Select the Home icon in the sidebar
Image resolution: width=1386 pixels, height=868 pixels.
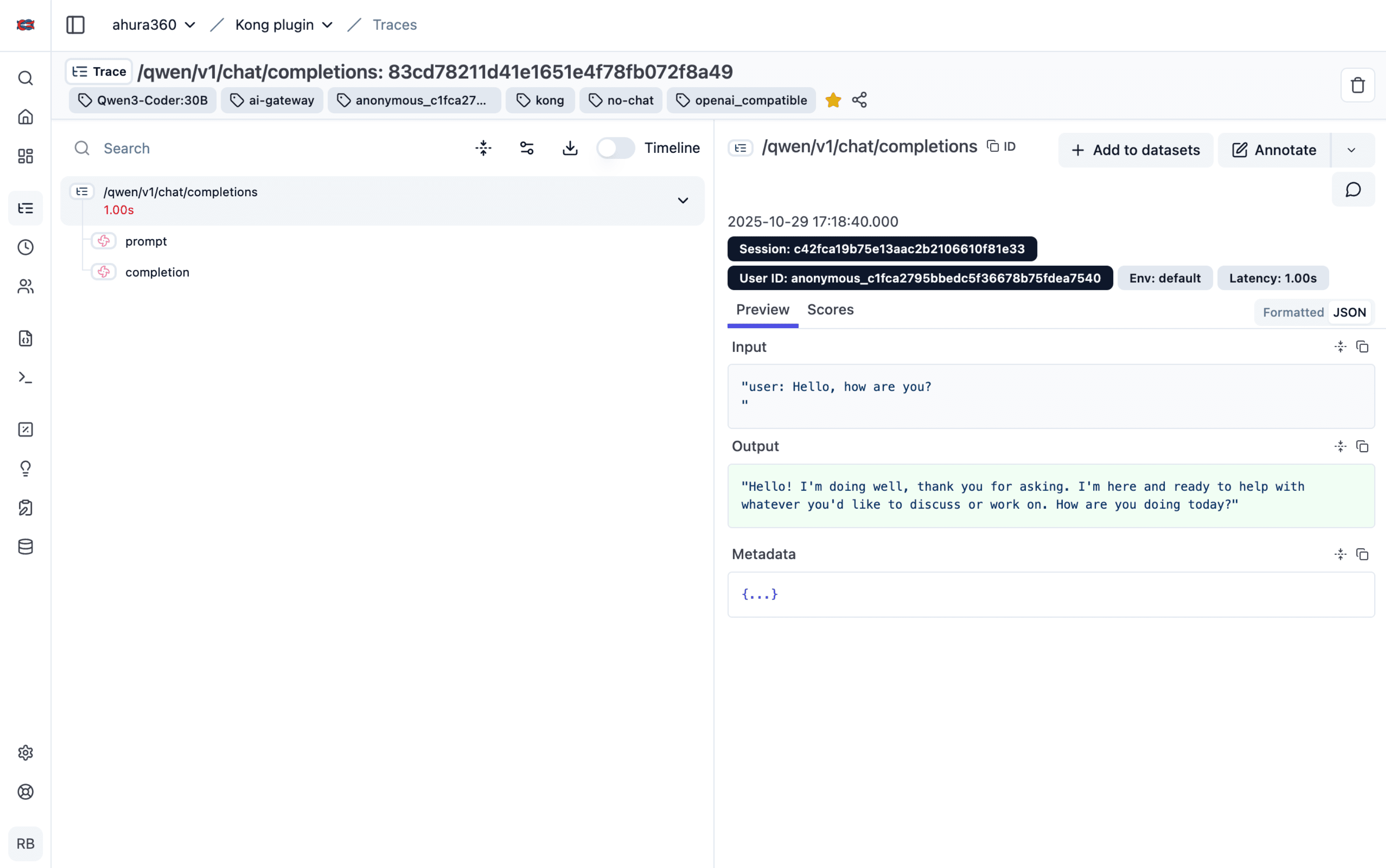(x=25, y=117)
